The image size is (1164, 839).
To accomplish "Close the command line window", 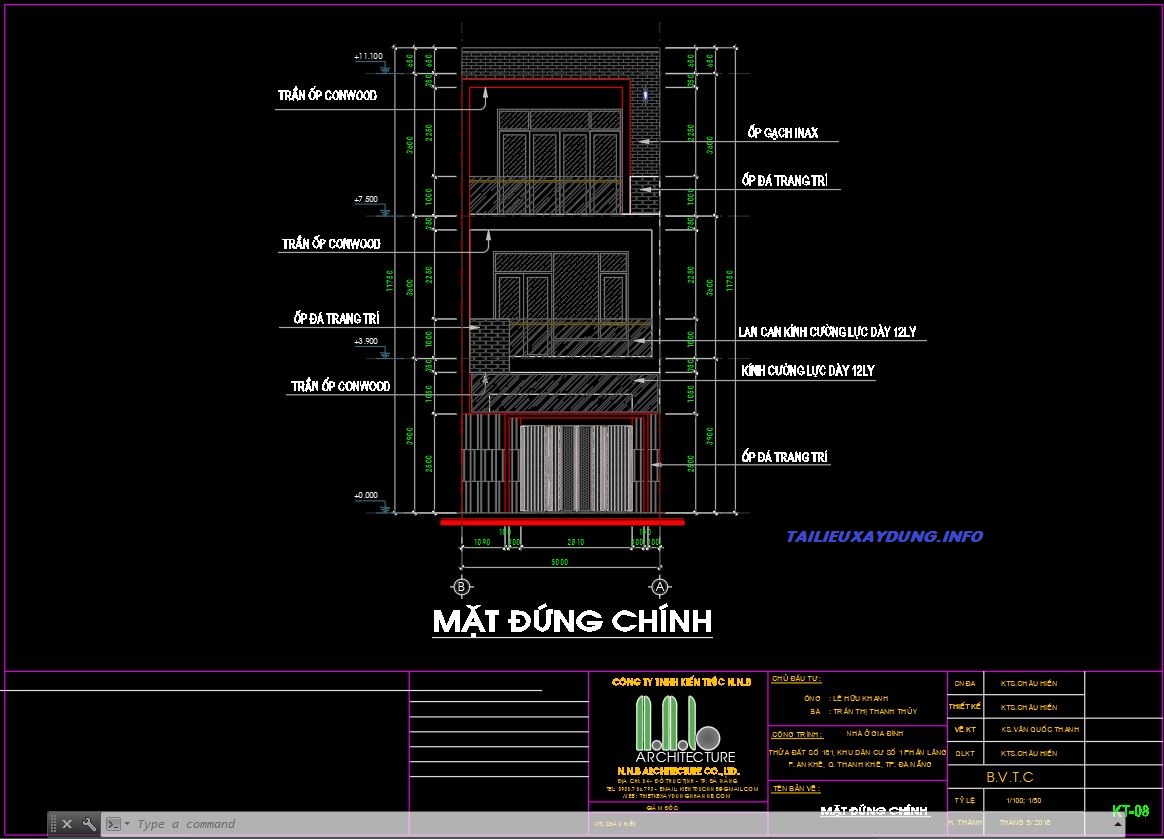I will coord(67,824).
